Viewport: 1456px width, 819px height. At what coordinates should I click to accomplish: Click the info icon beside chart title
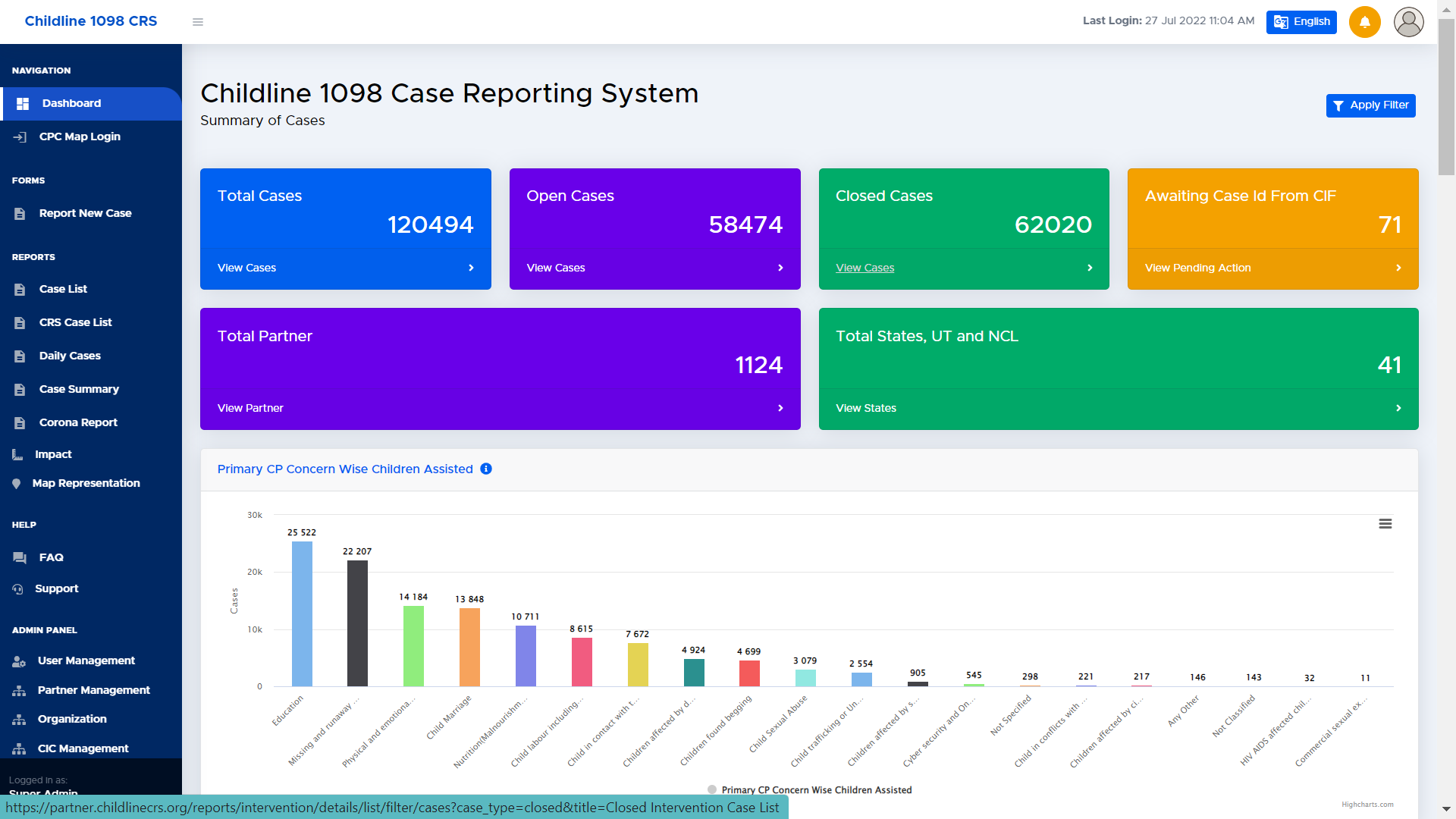coord(486,469)
